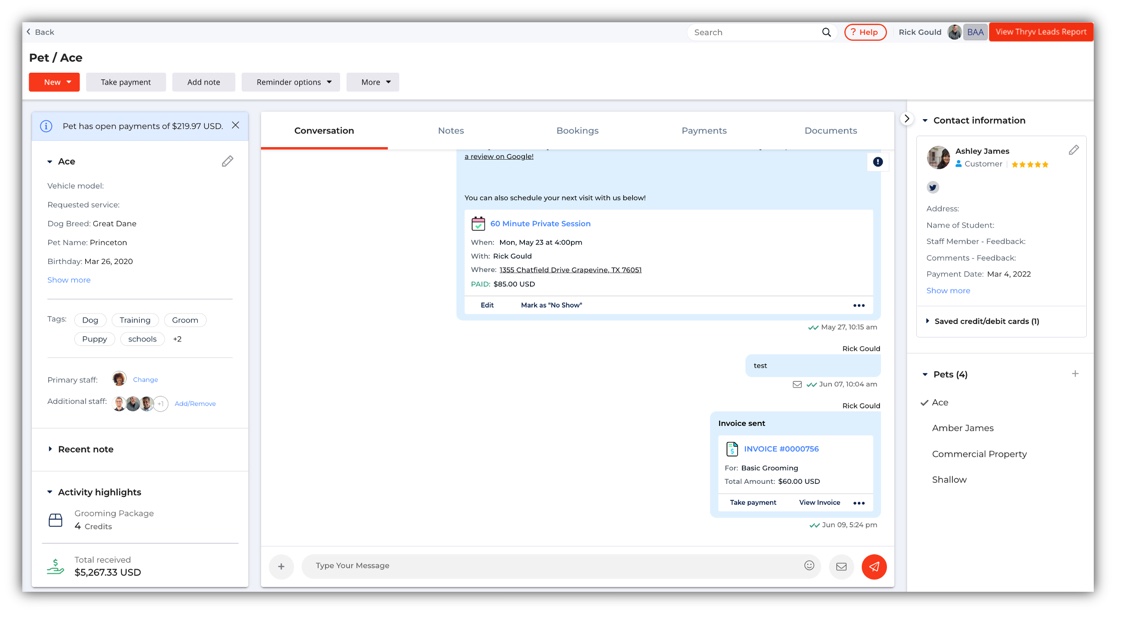Click the Take payment toolbar button
The height and width of the screenshot is (618, 1127).
click(126, 82)
